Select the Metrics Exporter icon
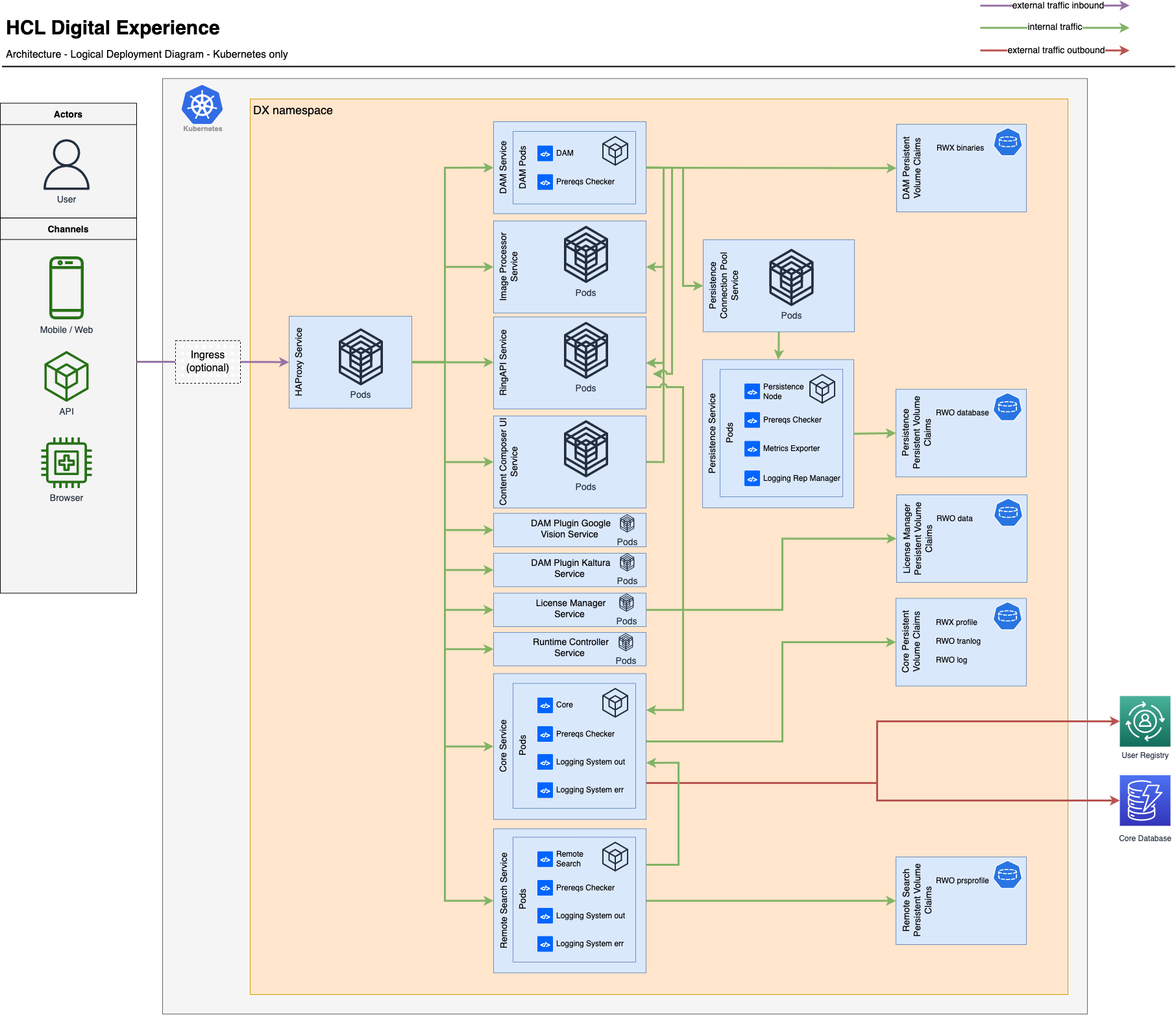The width and height of the screenshot is (1176, 1015). pos(752,448)
